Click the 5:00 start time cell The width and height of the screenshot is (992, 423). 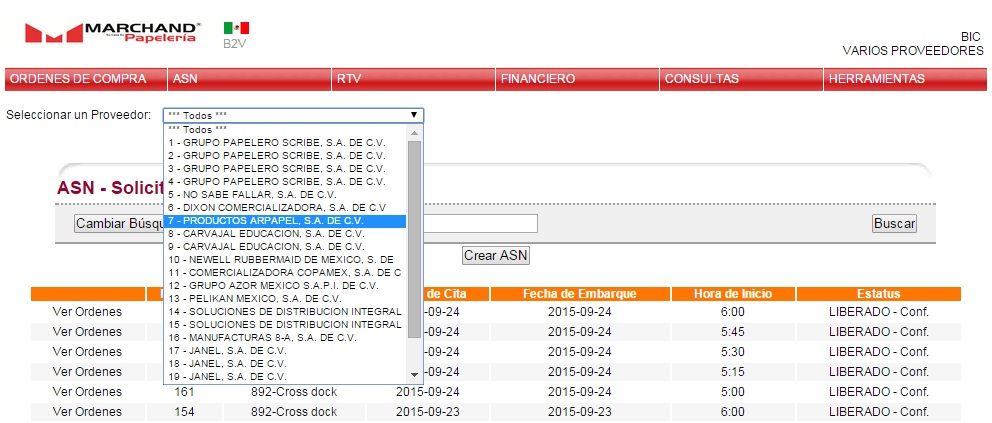click(733, 392)
